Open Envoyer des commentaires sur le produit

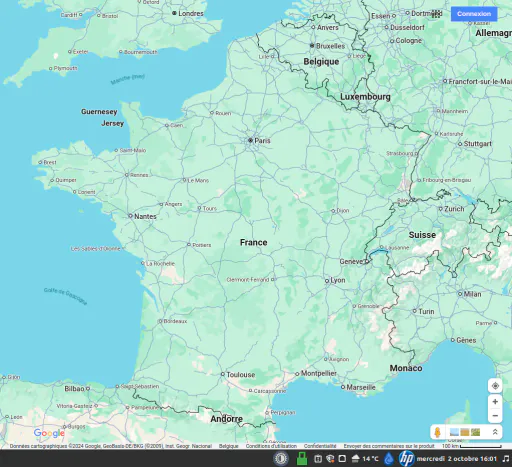[389, 446]
